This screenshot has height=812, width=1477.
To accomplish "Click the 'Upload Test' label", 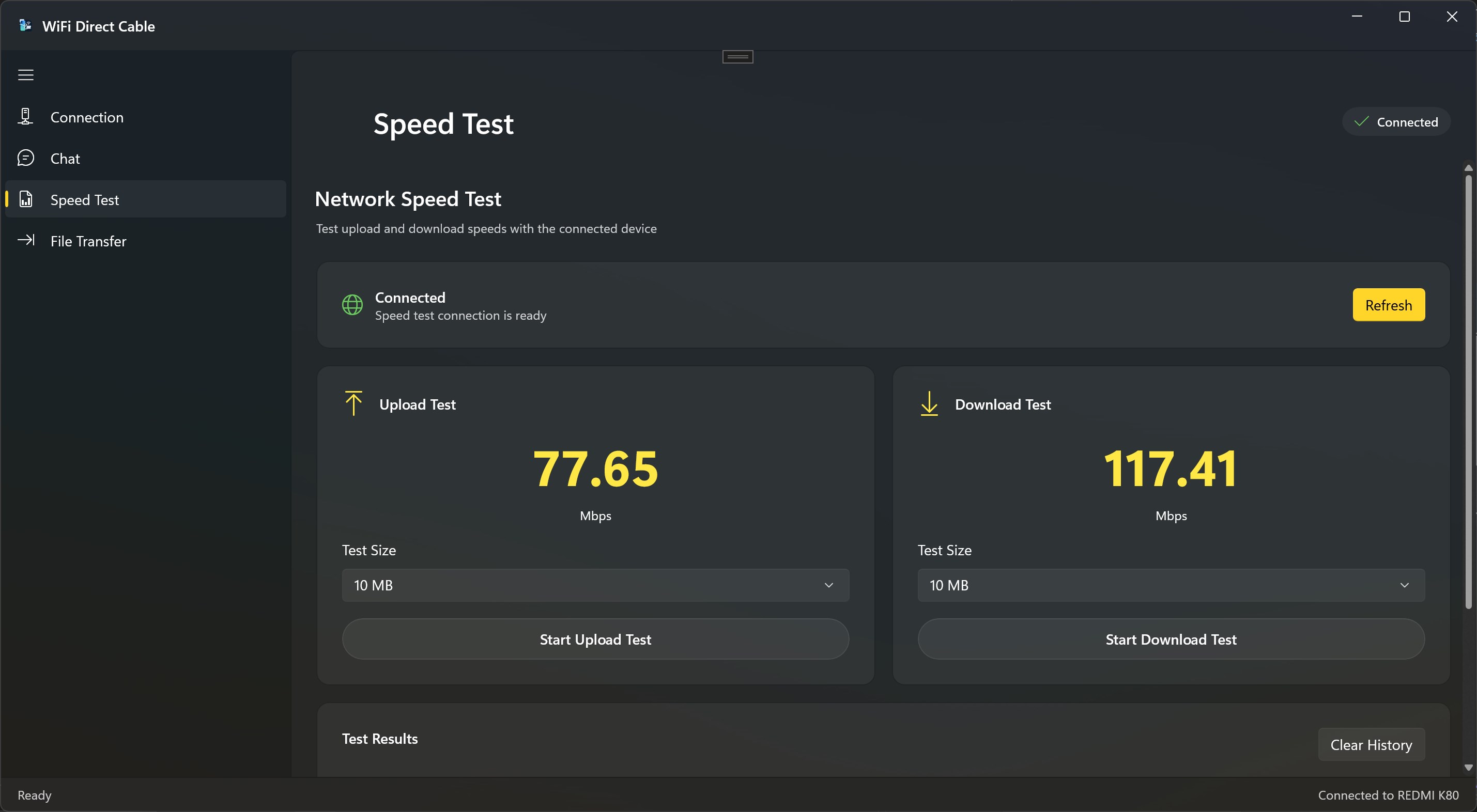I will (418, 404).
